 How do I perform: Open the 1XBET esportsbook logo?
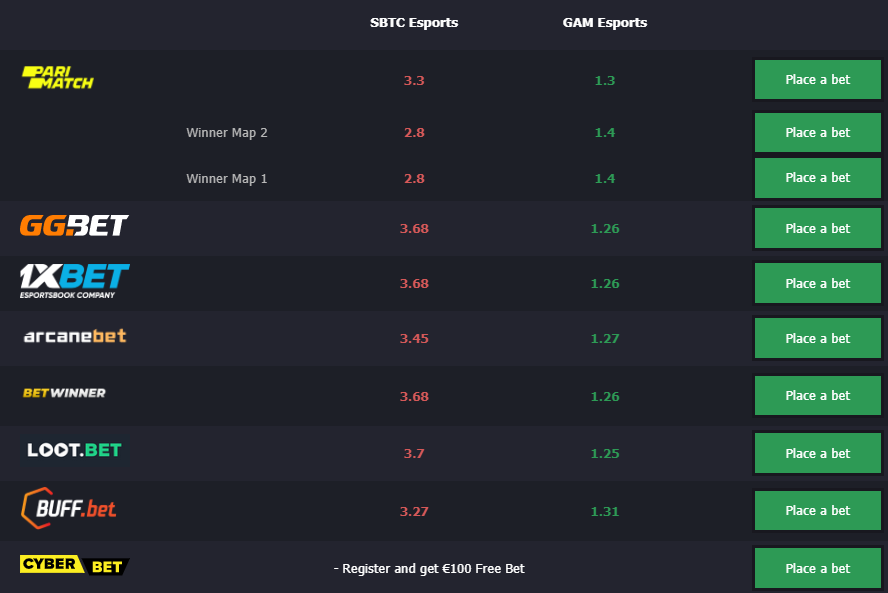point(75,281)
